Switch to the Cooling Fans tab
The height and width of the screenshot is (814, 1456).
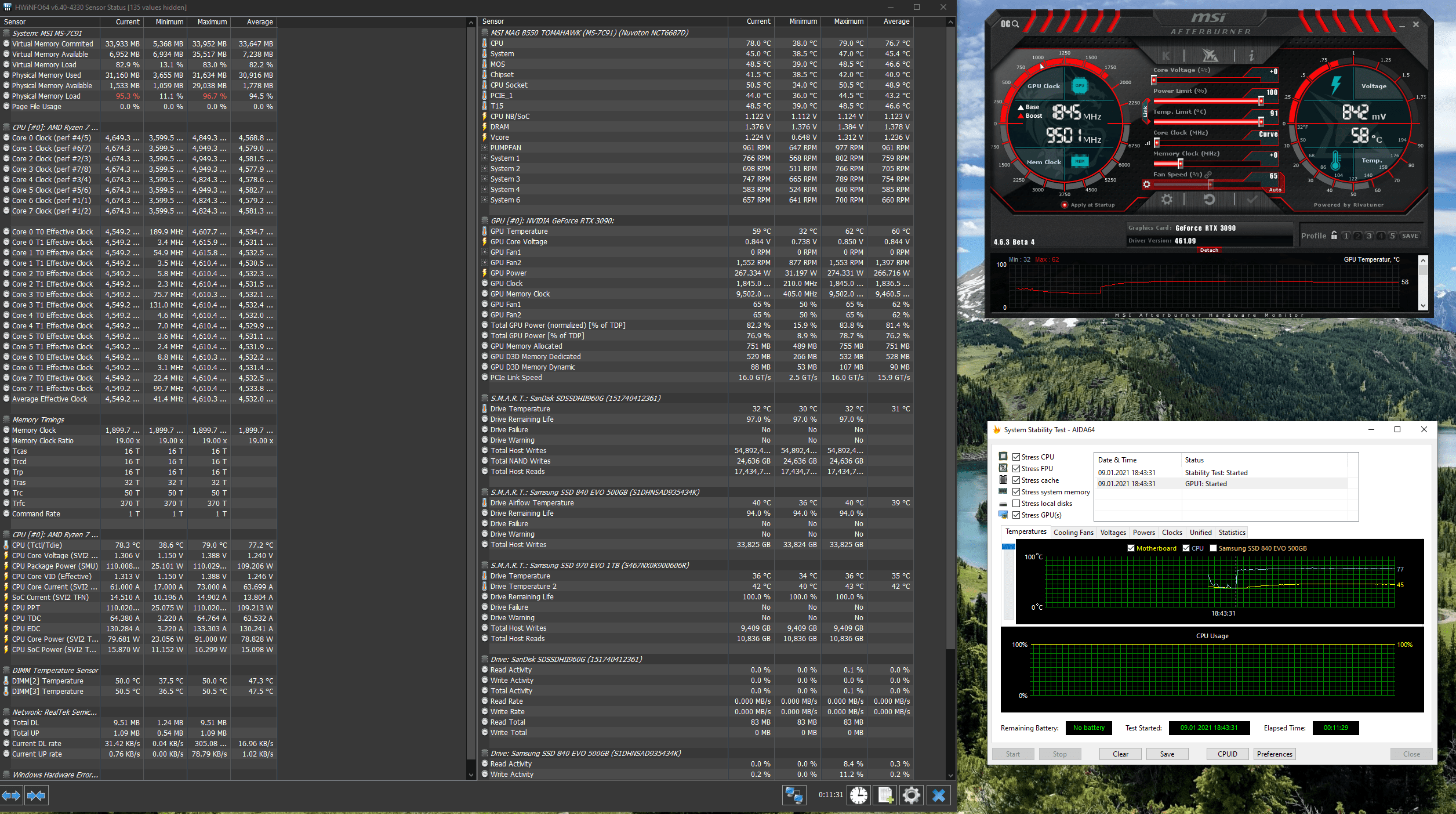click(1073, 532)
